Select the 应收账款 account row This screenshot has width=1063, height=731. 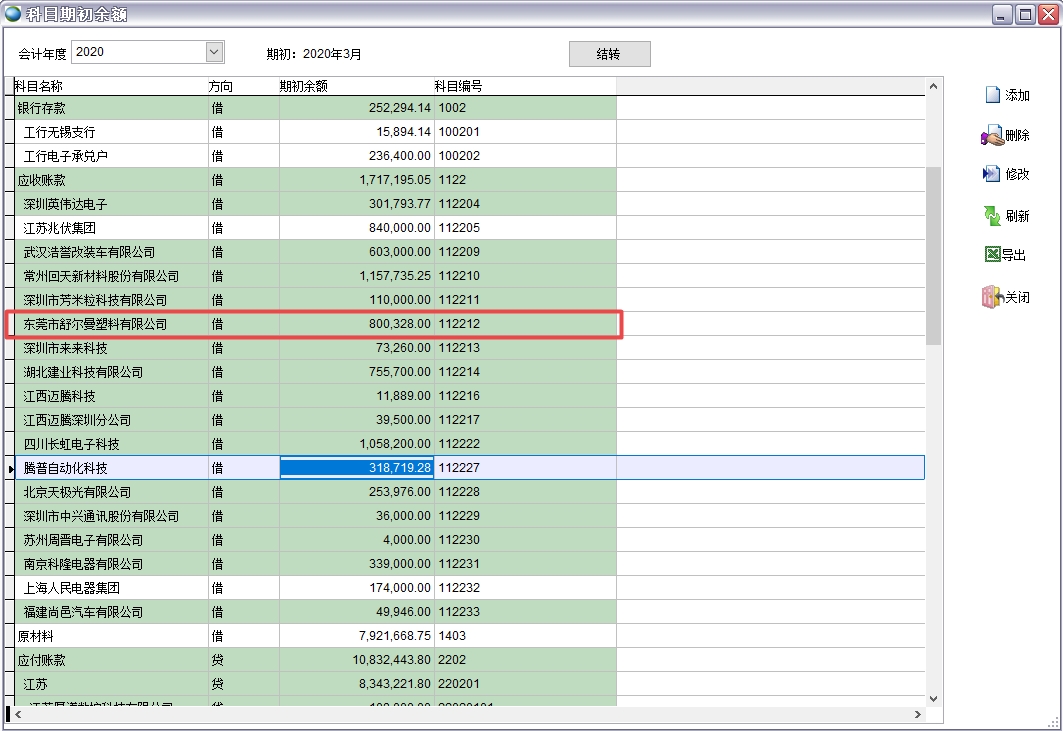[41, 180]
